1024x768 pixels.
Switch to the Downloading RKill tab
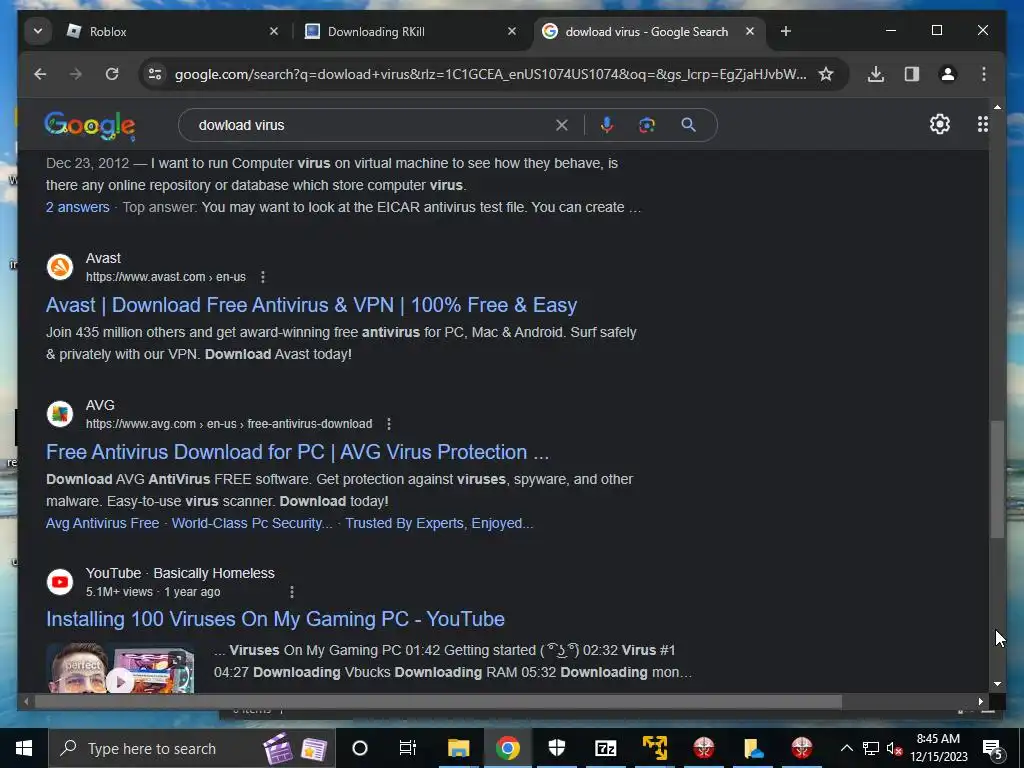[x=410, y=31]
